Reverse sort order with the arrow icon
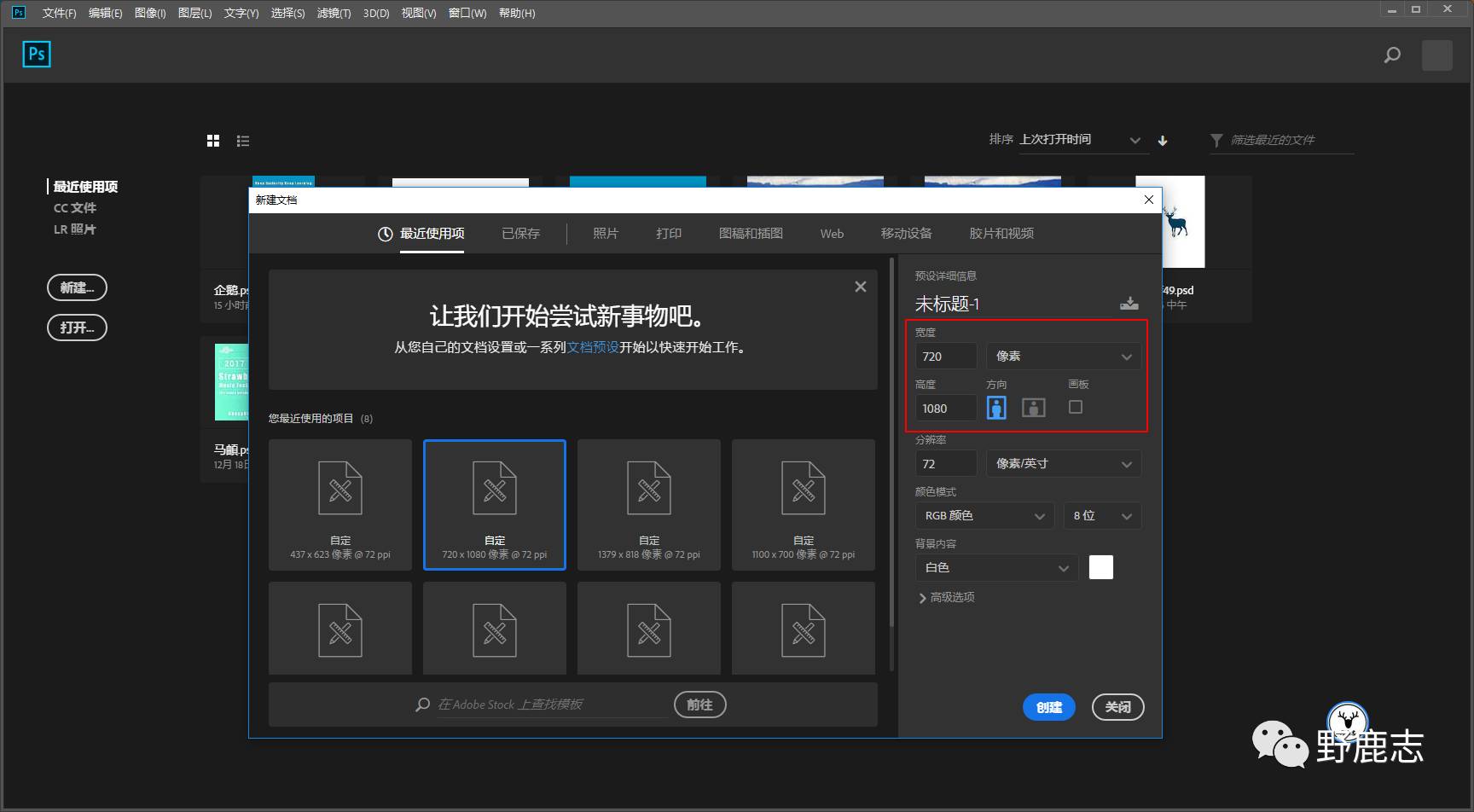Image resolution: width=1474 pixels, height=812 pixels. click(x=1163, y=141)
